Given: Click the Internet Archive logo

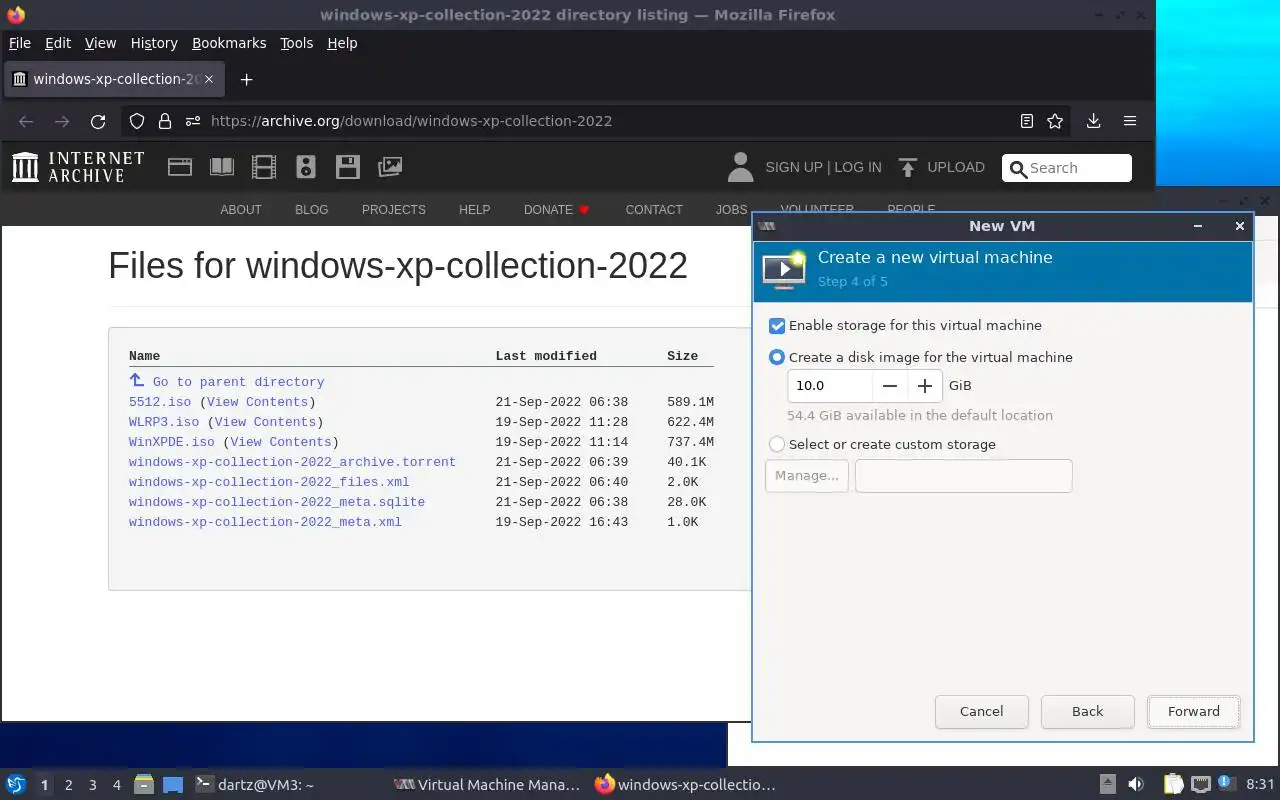Looking at the screenshot, I should 78,167.
